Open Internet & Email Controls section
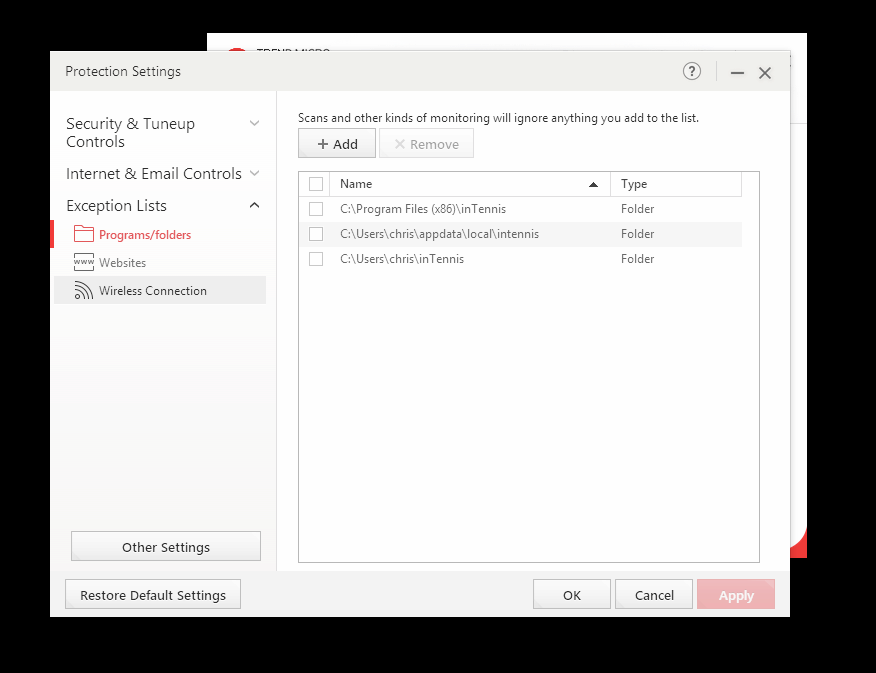Screen dimensions: 876x673 pos(154,174)
